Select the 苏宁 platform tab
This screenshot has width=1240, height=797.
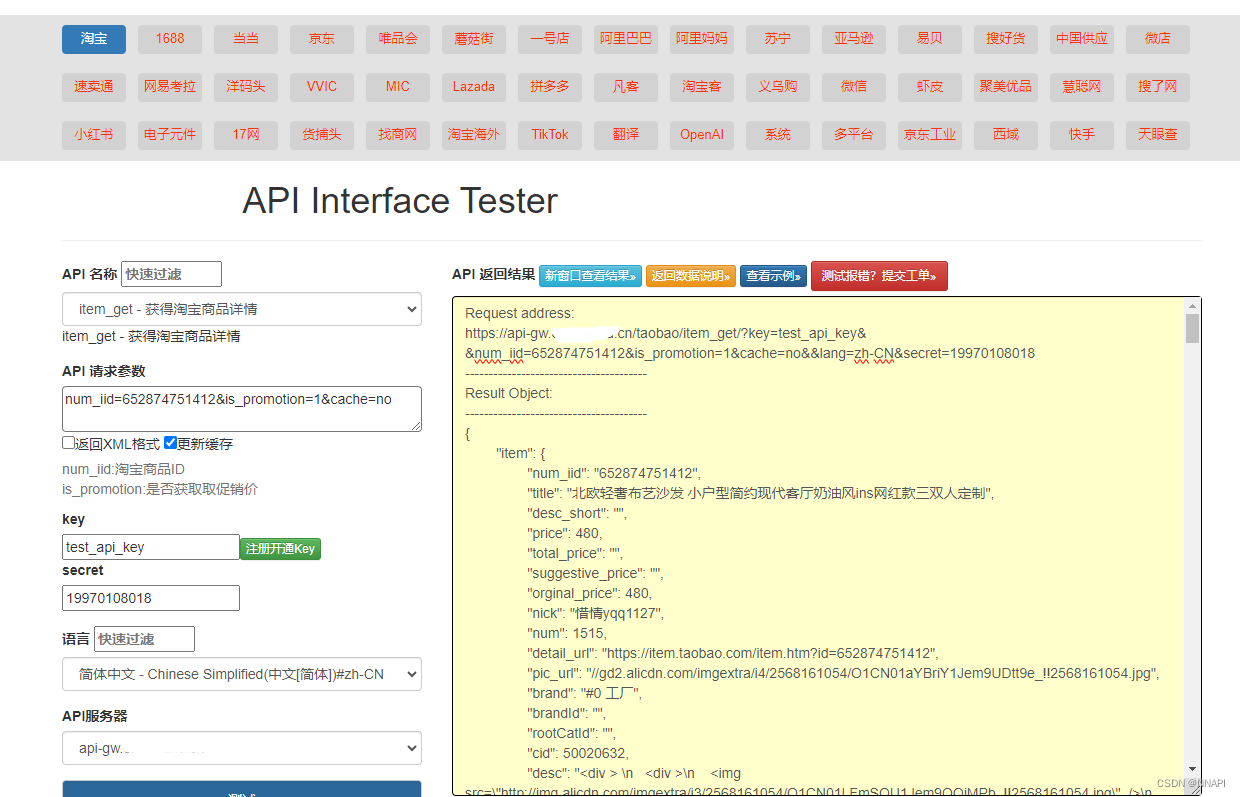pos(778,39)
